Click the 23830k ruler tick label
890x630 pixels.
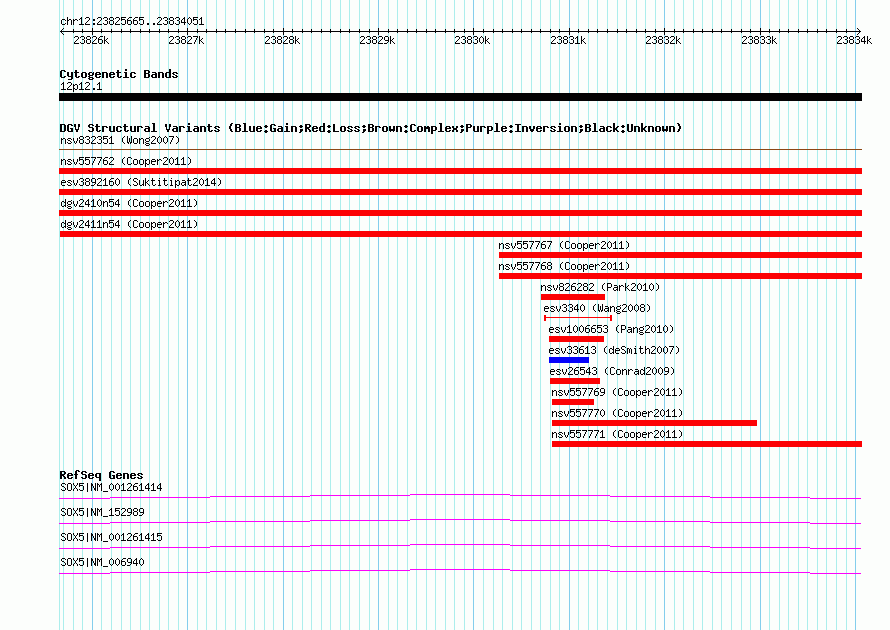tap(472, 40)
